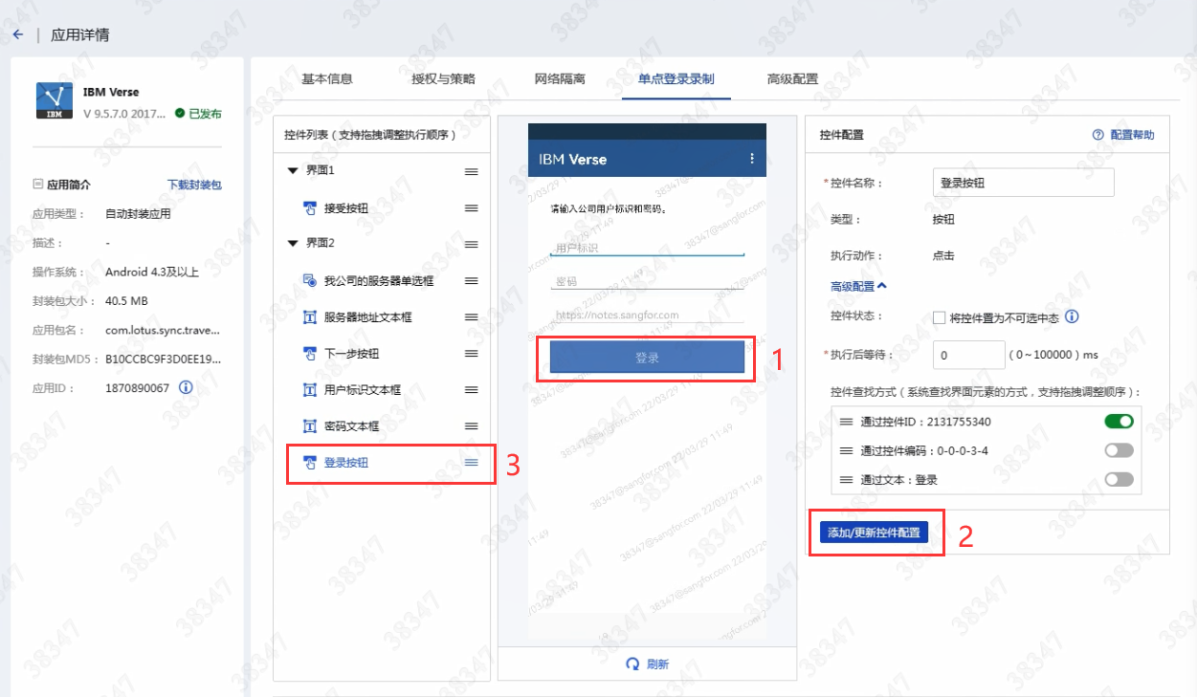
Task: Check the 将控件置为不可选中态 checkbox
Action: point(938,318)
